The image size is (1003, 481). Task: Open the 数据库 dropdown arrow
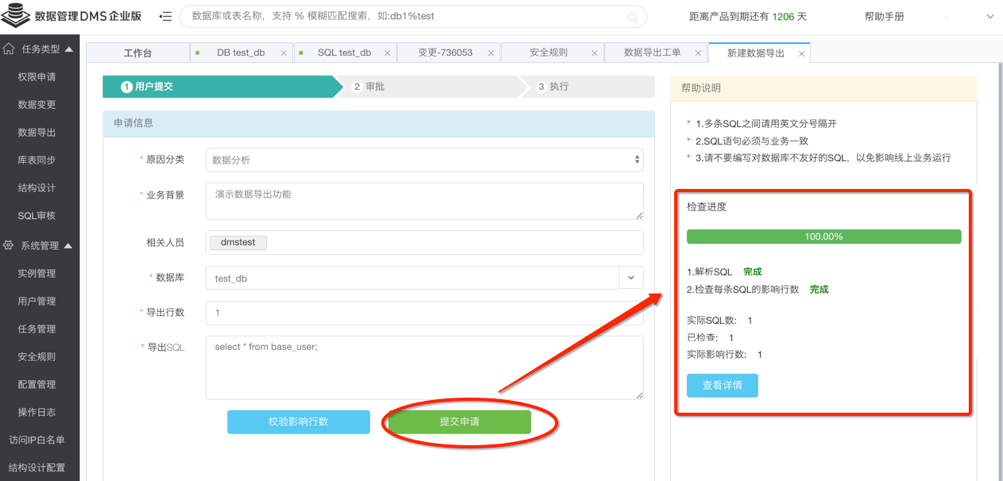(x=631, y=278)
